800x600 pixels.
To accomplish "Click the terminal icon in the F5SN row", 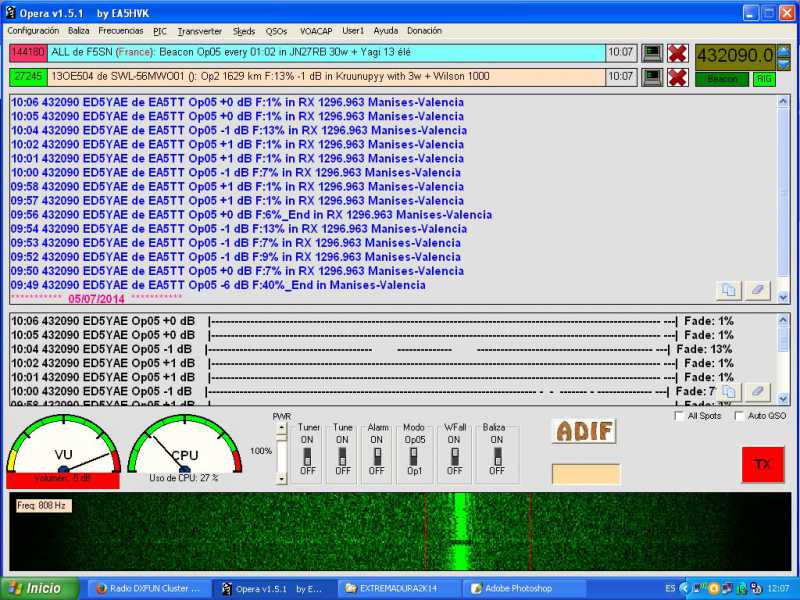I will tap(652, 53).
